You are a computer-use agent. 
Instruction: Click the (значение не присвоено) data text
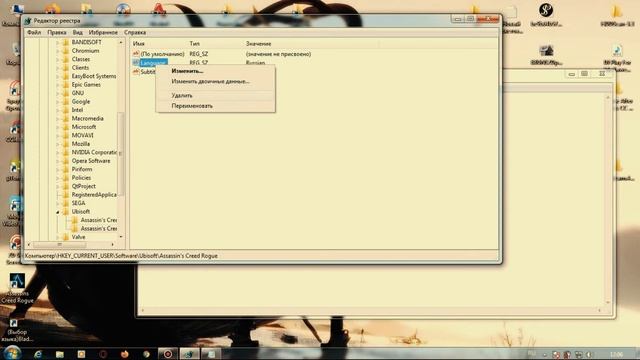[278, 54]
